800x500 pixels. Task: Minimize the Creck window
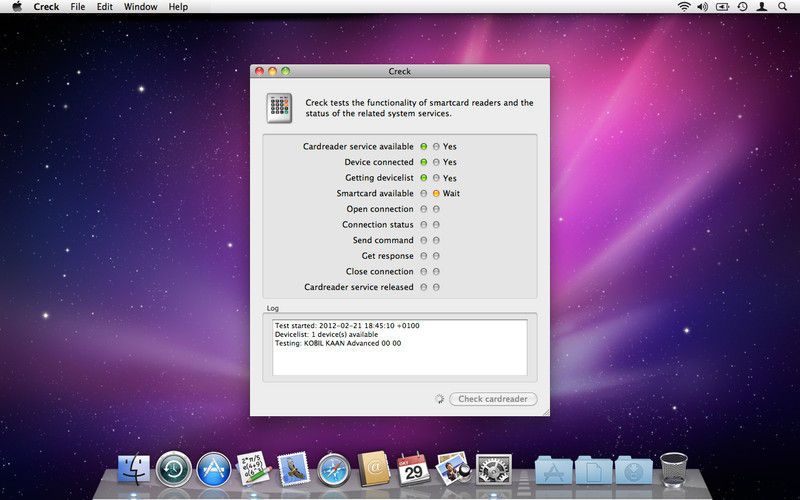click(272, 71)
